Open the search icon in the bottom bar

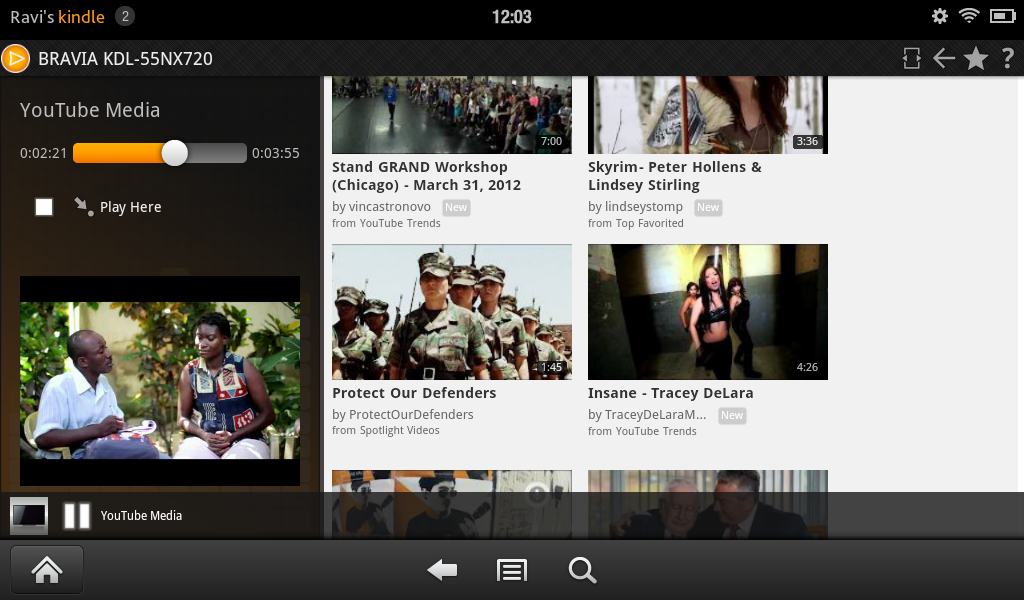[581, 570]
